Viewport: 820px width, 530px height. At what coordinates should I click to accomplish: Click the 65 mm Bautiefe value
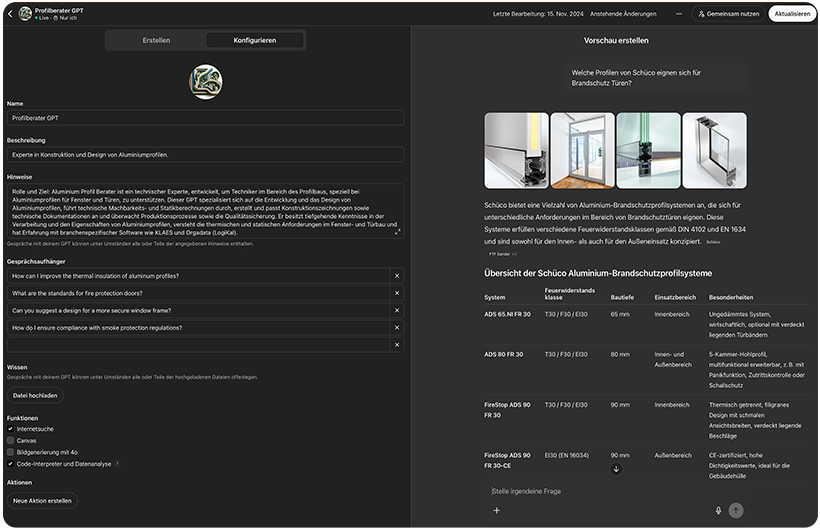click(620, 314)
